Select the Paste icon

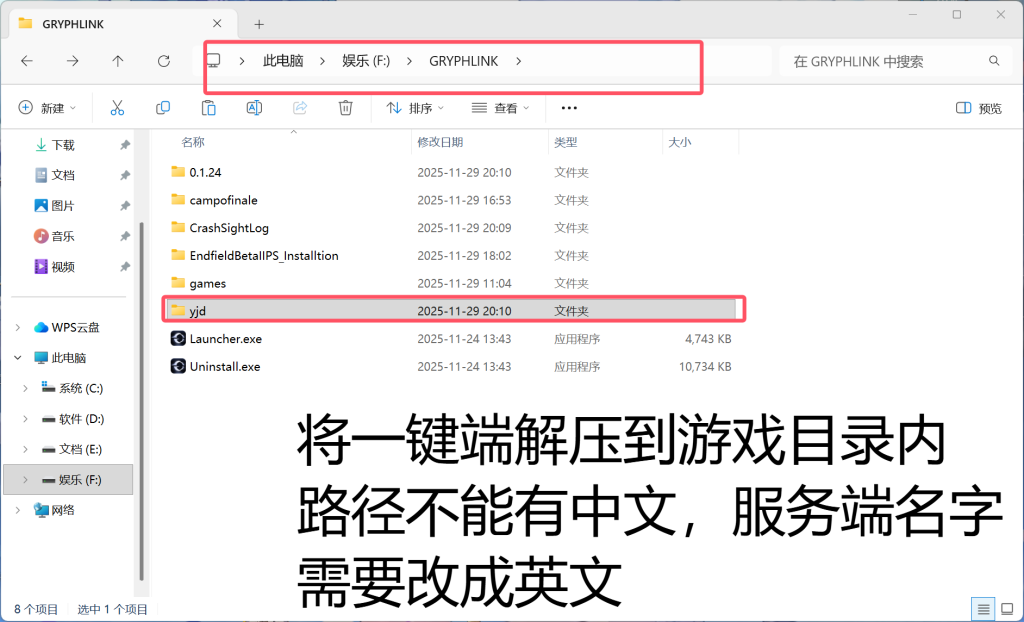[x=208, y=107]
